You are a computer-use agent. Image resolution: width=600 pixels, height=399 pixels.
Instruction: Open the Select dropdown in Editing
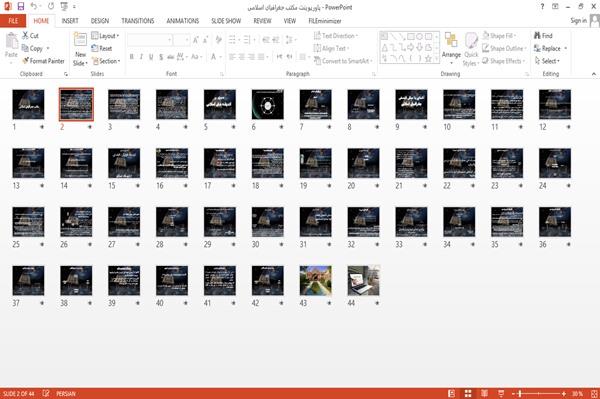(x=547, y=61)
